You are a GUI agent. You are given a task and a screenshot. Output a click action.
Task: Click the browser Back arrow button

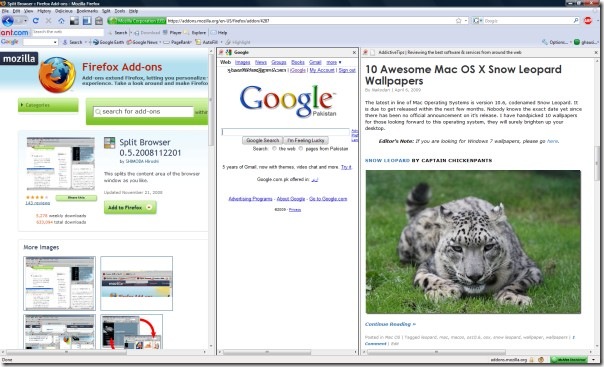[x=8, y=21]
